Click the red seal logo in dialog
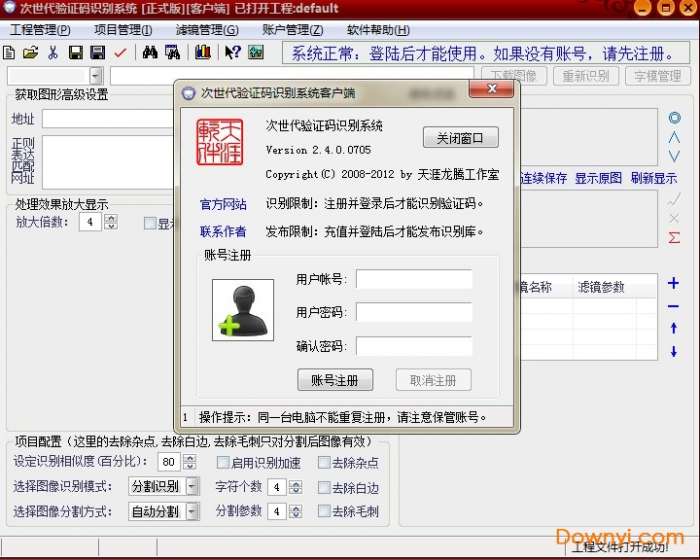 click(220, 142)
